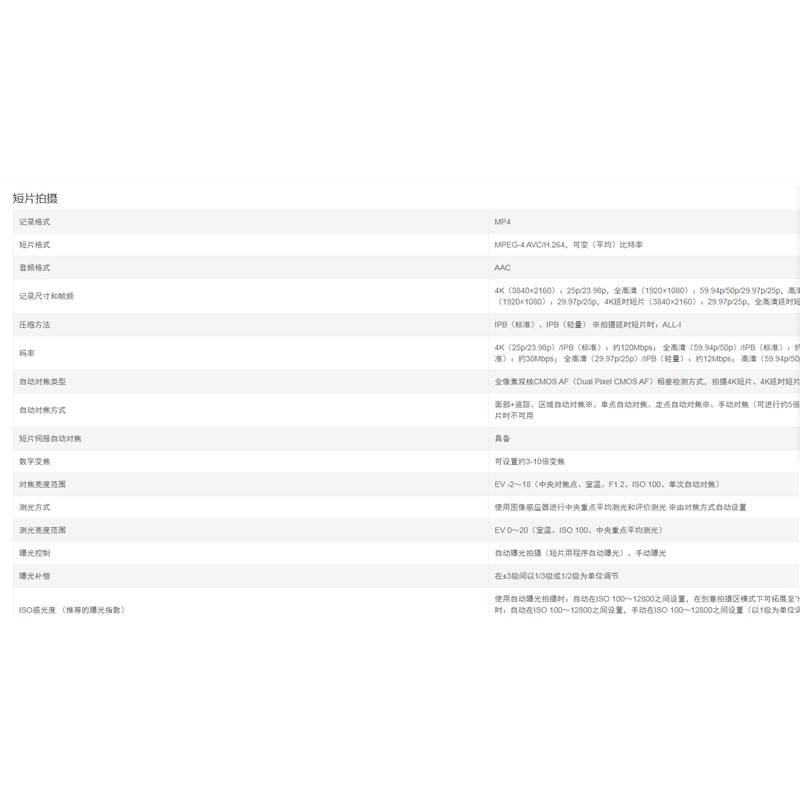Select the 记录尺寸和帧频 row label

coord(46,296)
